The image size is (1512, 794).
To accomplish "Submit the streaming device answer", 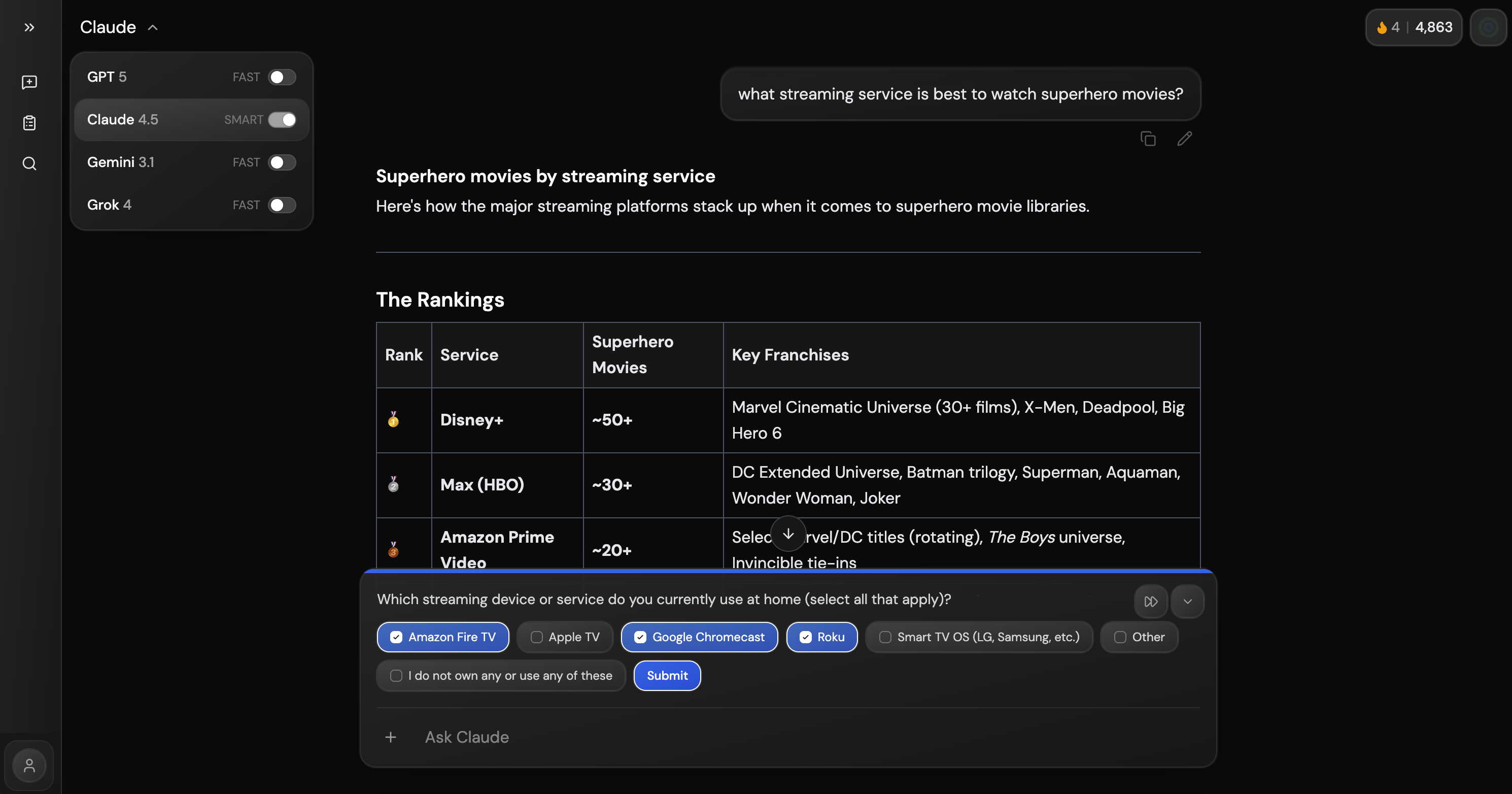I will coord(667,676).
